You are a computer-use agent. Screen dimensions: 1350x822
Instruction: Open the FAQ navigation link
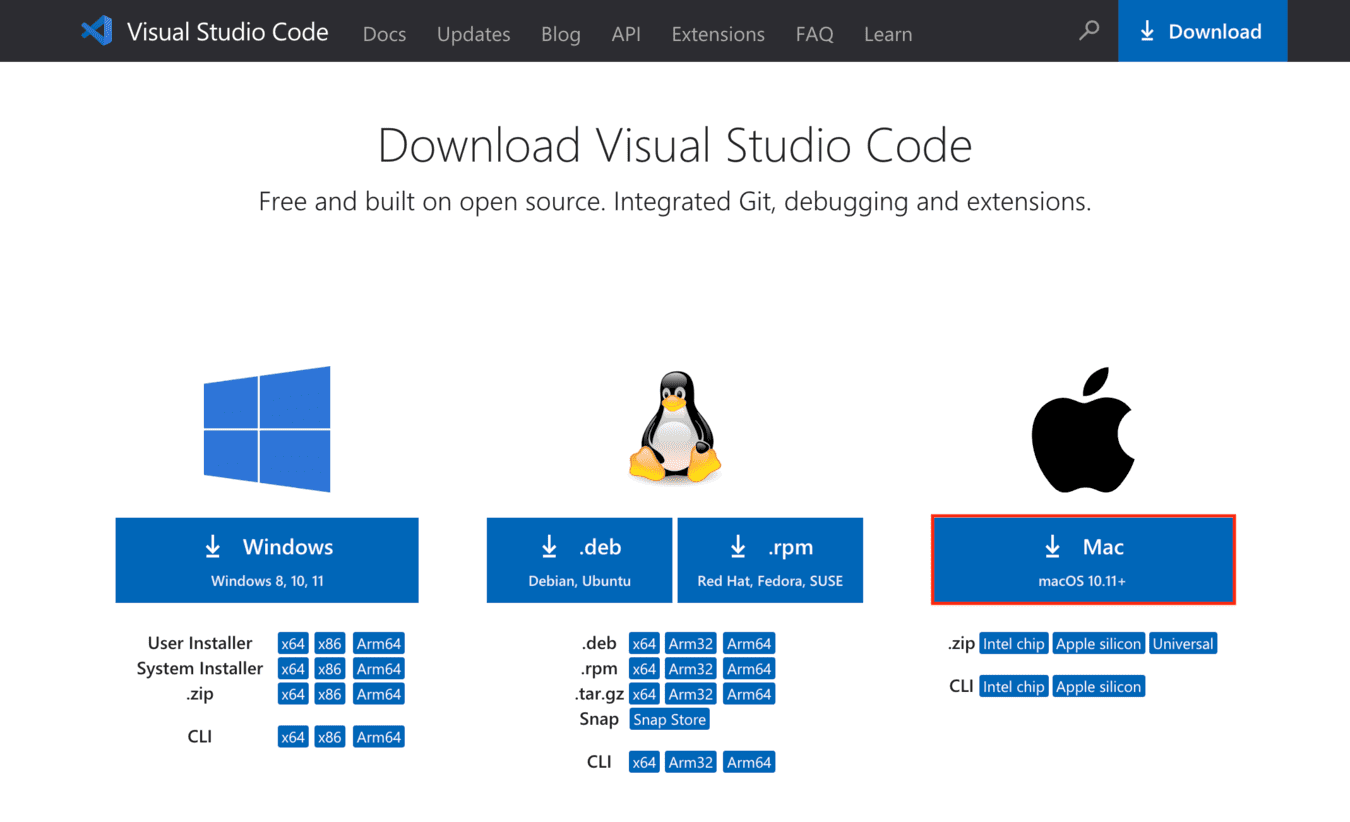(814, 34)
